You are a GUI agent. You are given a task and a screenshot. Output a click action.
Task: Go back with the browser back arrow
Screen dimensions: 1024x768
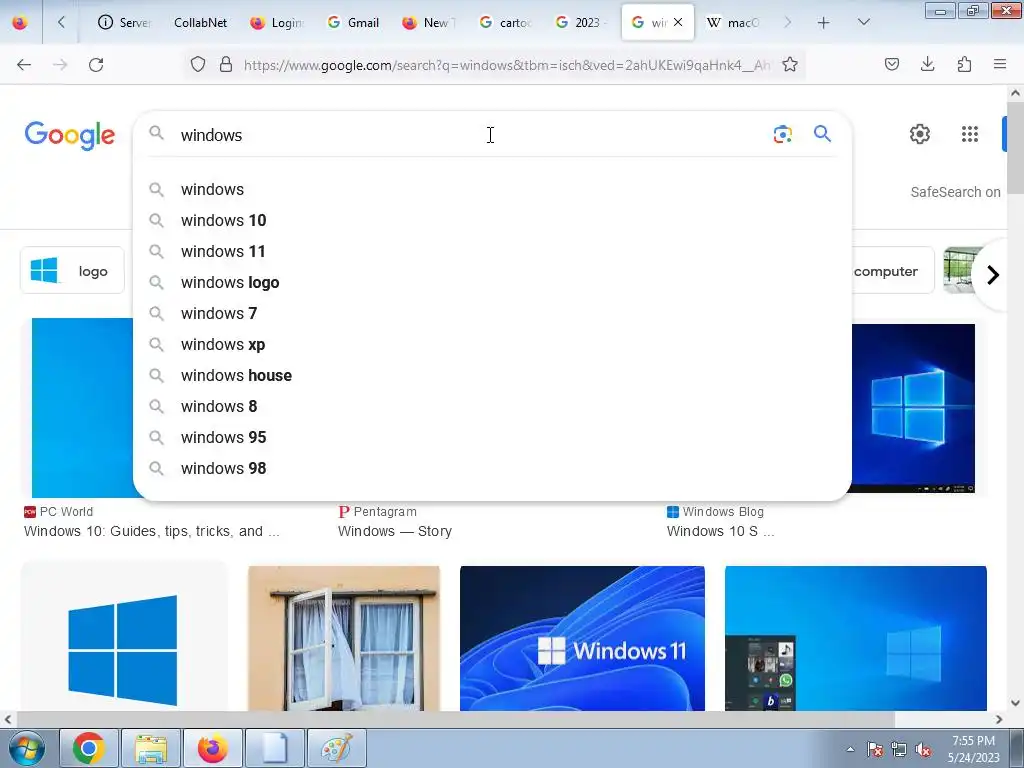click(24, 65)
